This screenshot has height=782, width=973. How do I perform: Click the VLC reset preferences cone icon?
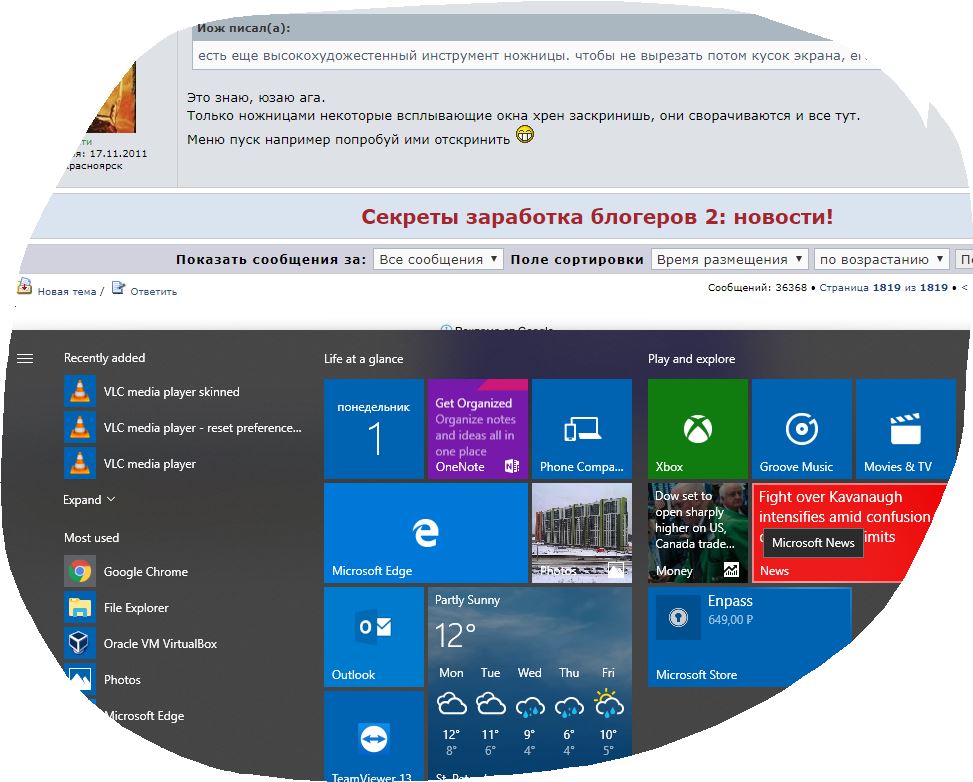click(x=80, y=428)
